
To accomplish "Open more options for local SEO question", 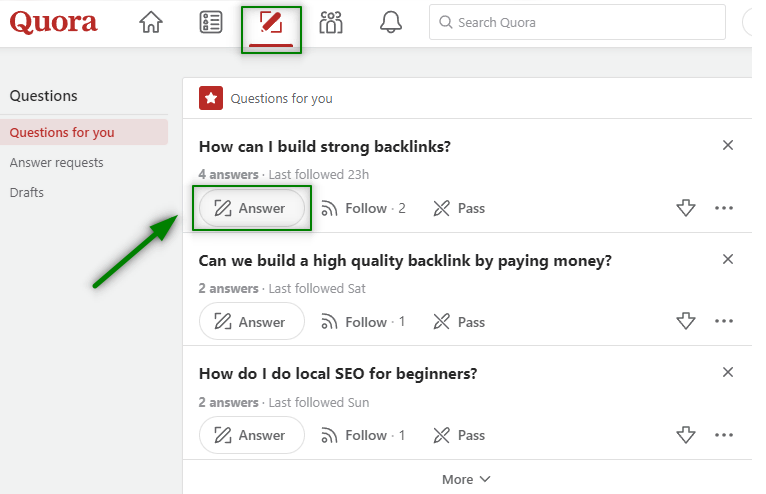I will 724,435.
